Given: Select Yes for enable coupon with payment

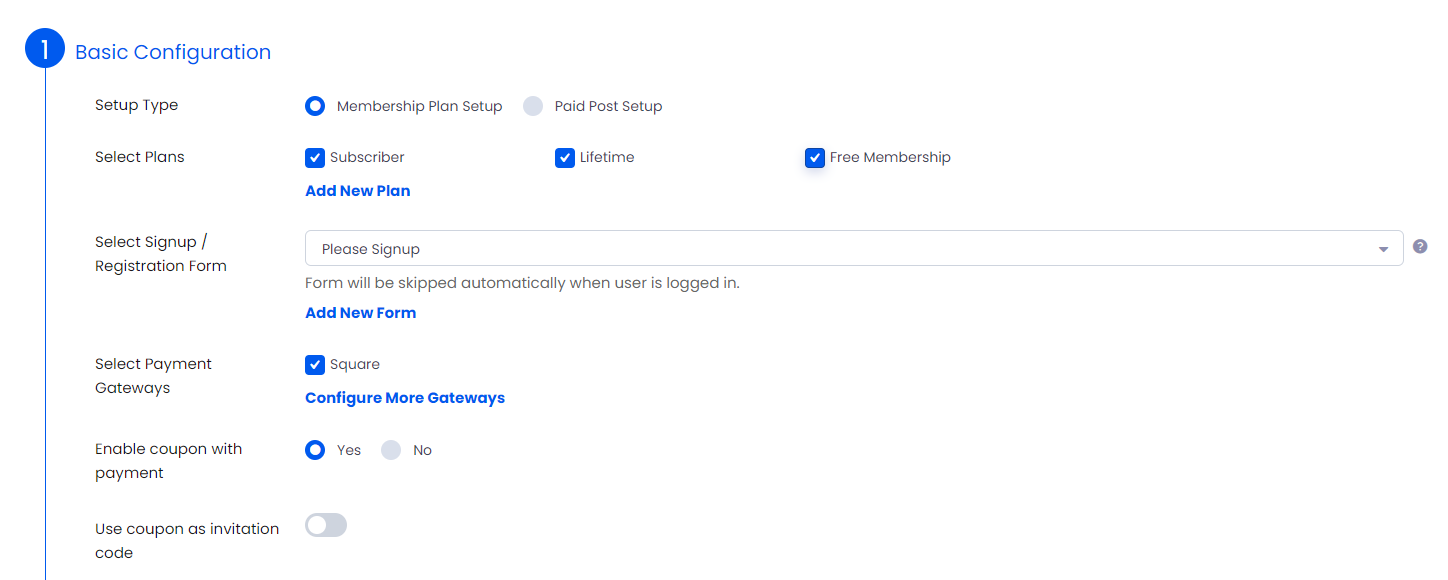Looking at the screenshot, I should 315,450.
